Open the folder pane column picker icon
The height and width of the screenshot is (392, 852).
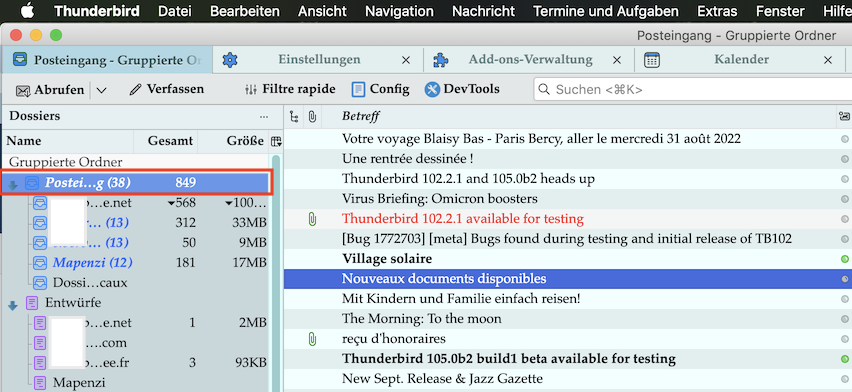[276, 141]
